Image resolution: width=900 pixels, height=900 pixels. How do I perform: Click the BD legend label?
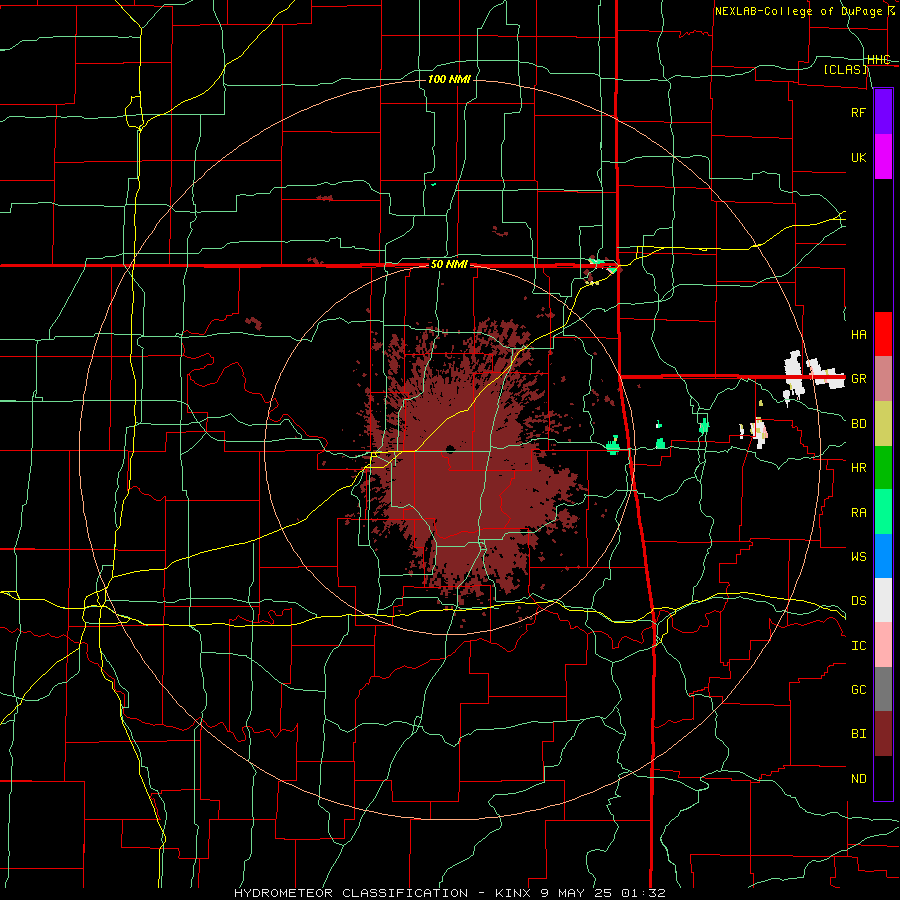point(859,424)
